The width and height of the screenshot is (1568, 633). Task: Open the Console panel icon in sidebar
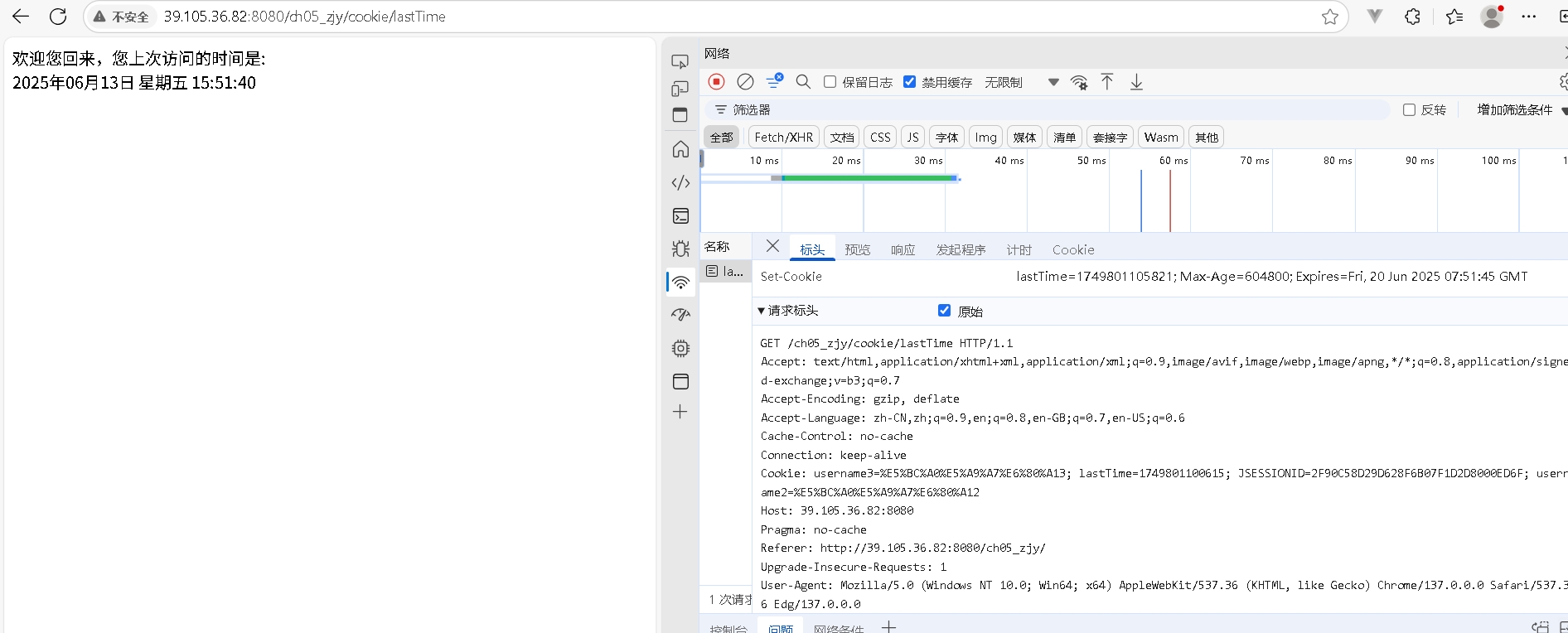click(x=680, y=216)
